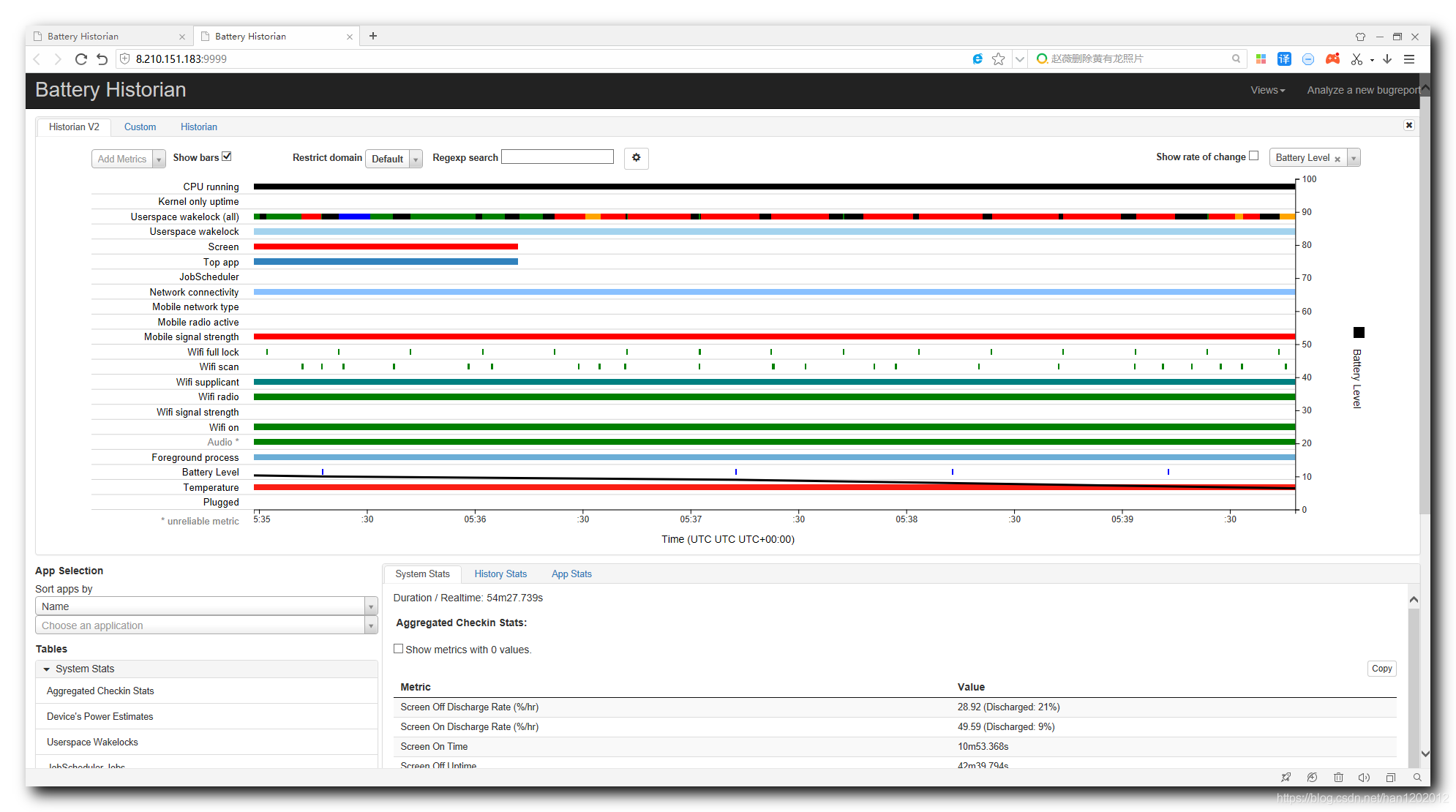Screen dimensions: 1456x812
Task: Open the System Stats tab
Action: coord(422,574)
